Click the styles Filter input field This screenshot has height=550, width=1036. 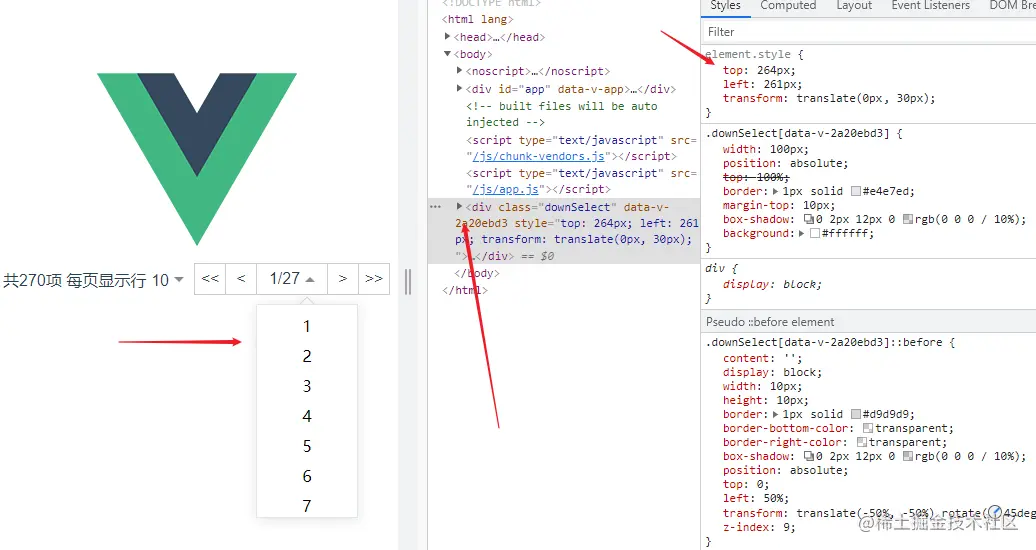(x=868, y=32)
